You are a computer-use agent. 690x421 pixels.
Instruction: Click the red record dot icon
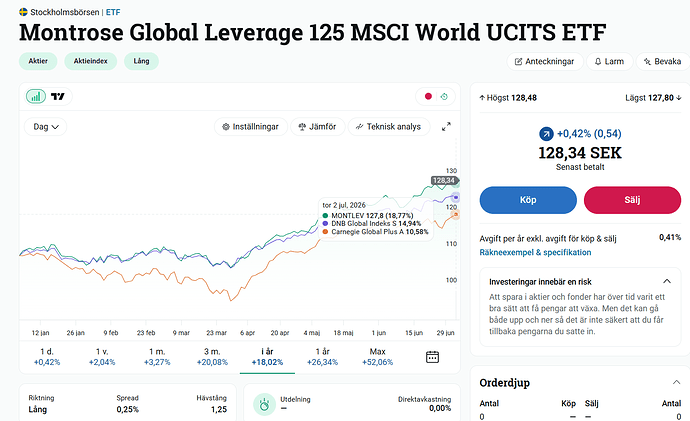coord(428,96)
